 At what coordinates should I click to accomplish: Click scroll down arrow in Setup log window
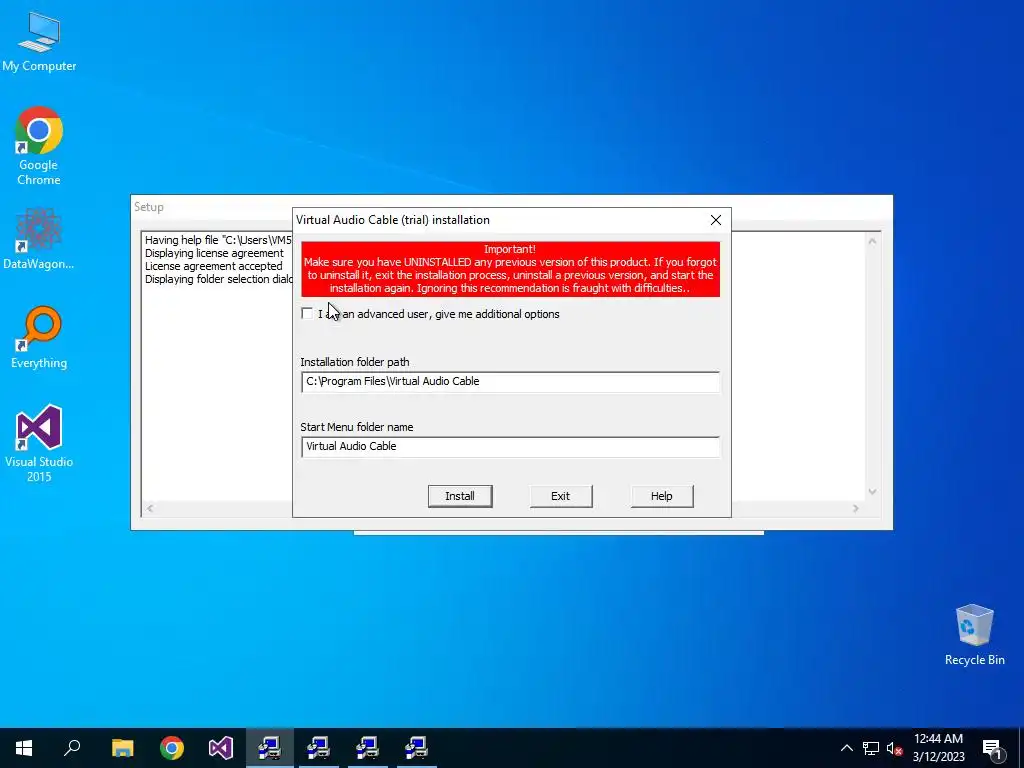pyautogui.click(x=872, y=492)
